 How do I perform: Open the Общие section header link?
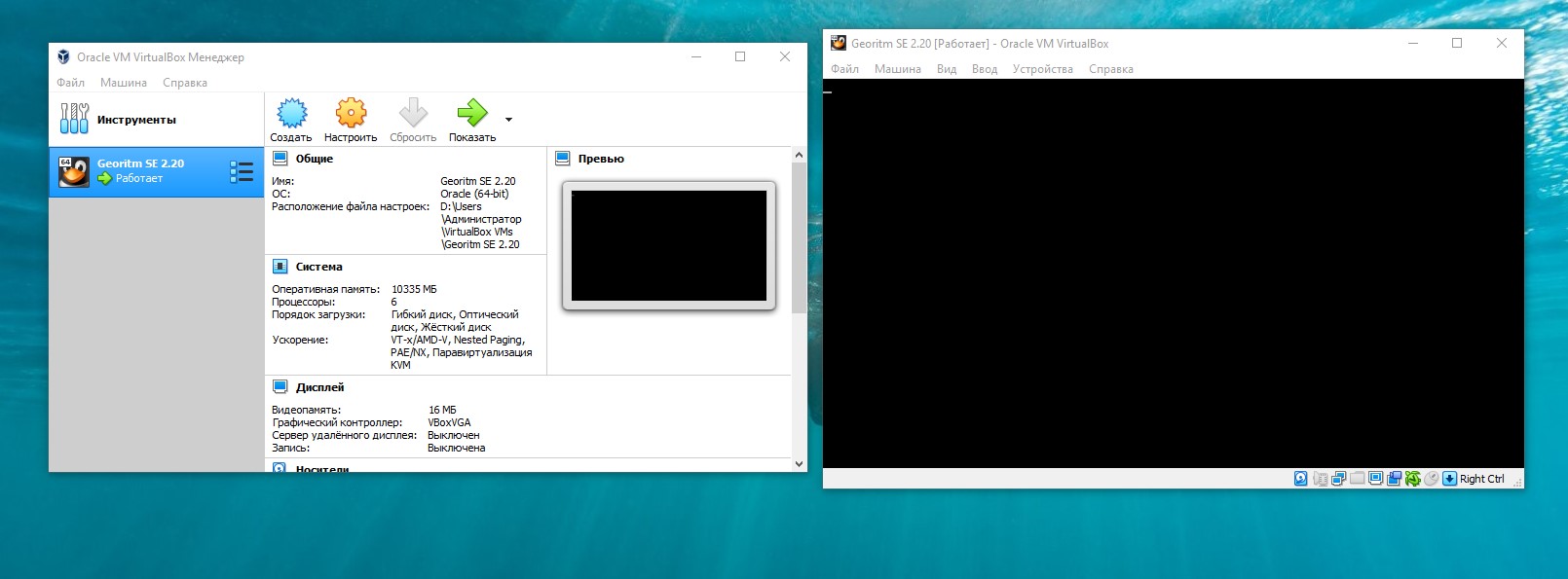(314, 159)
